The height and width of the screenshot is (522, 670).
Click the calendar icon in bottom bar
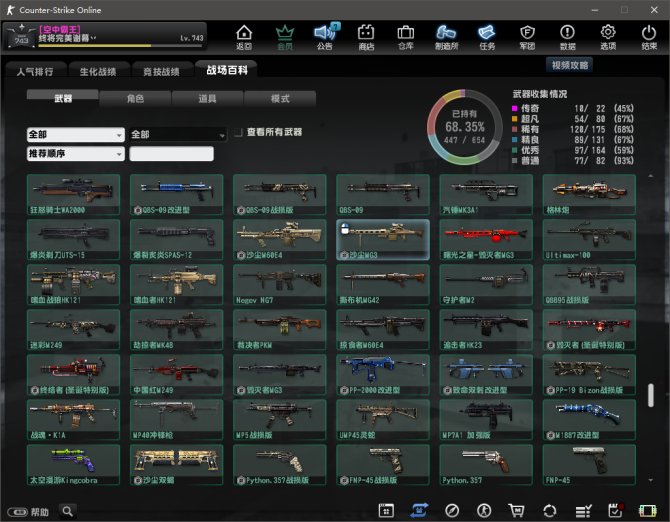tap(386, 510)
